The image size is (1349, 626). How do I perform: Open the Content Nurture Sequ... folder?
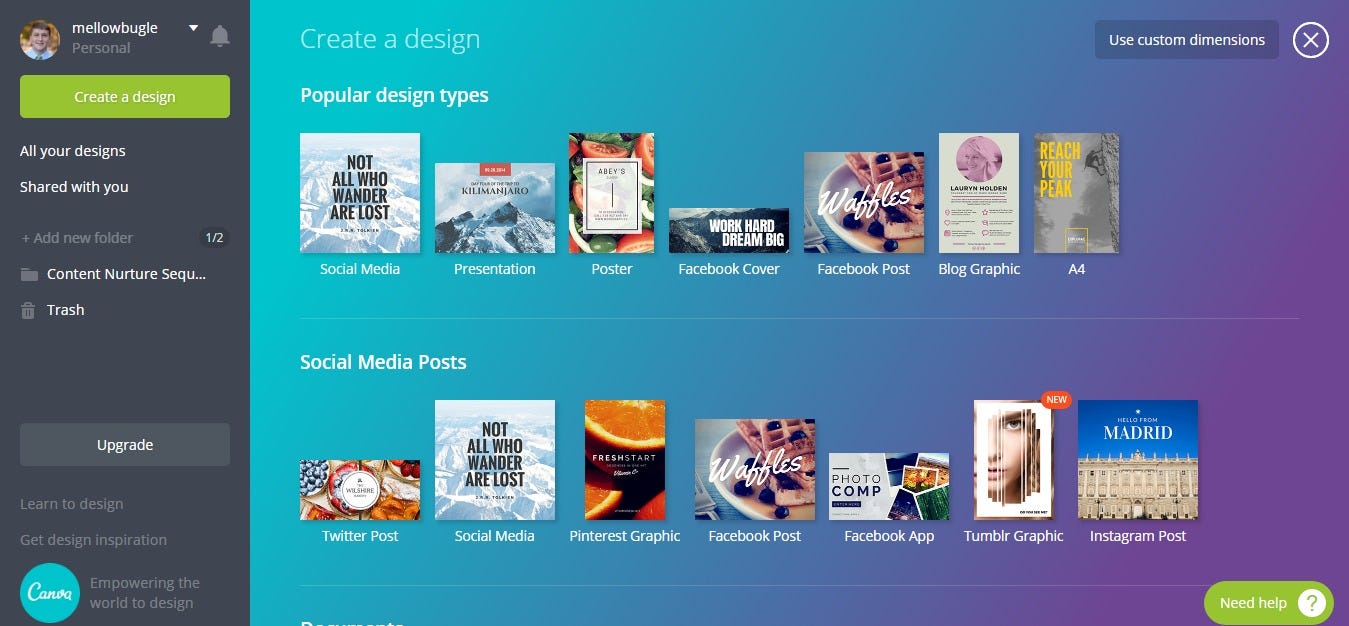(x=125, y=274)
